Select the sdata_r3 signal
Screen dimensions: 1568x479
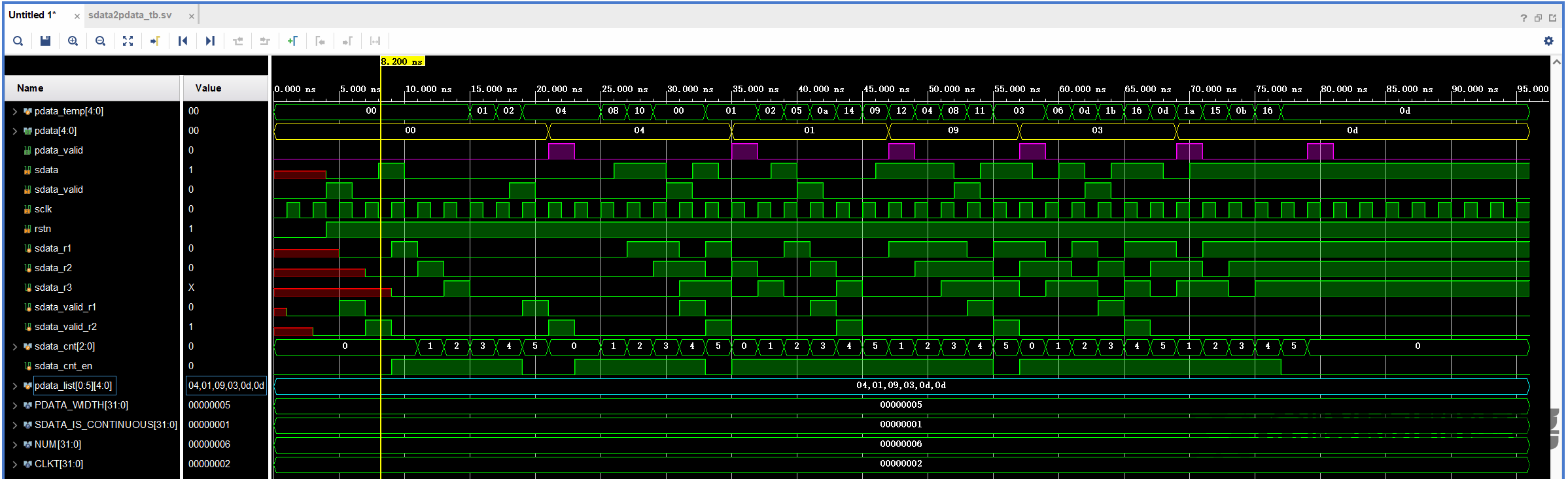[x=53, y=288]
